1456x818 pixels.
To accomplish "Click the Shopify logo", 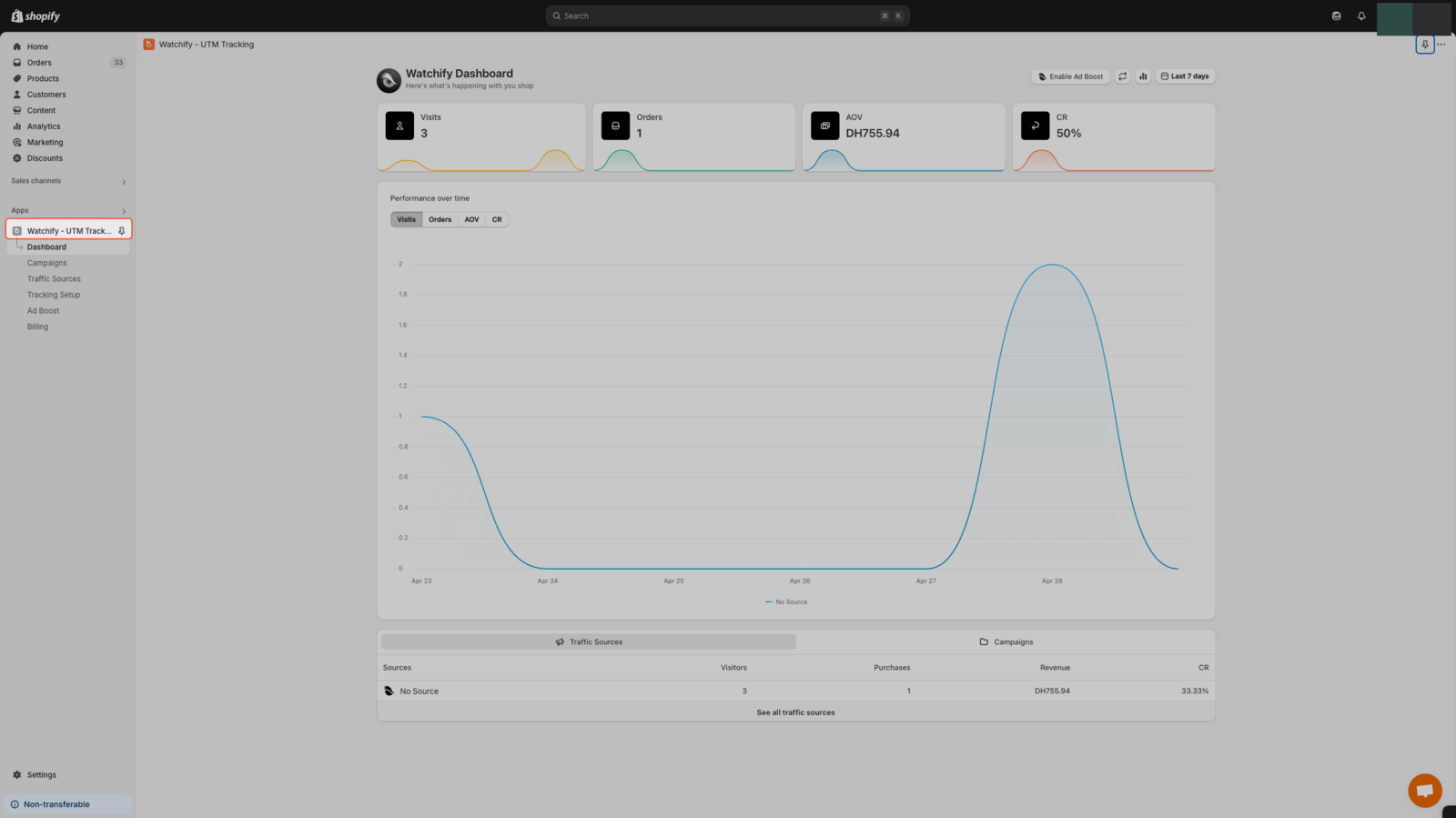I will click(x=36, y=16).
